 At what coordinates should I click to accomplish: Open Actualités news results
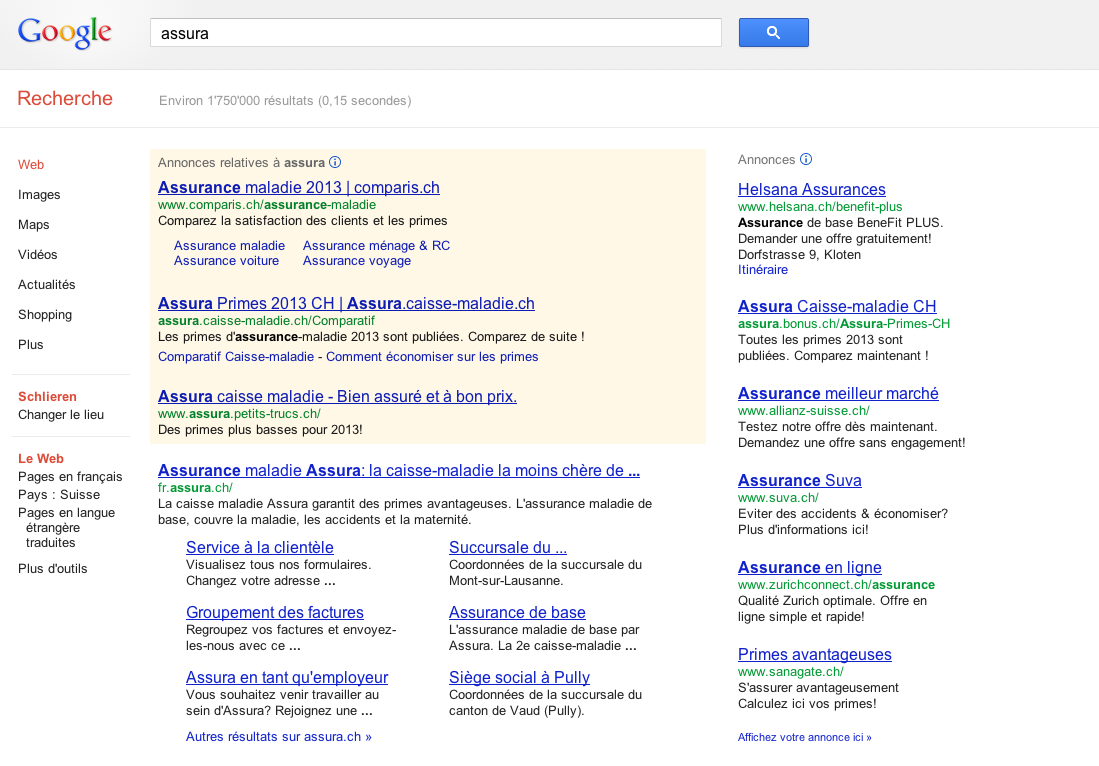point(47,285)
